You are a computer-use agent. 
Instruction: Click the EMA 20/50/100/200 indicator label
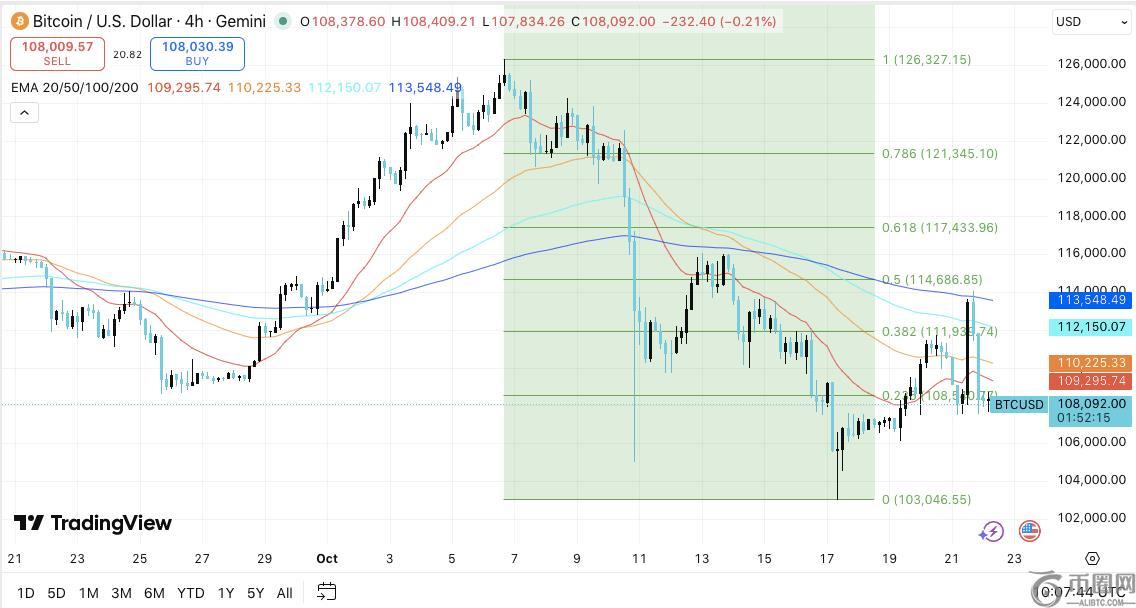pos(74,88)
